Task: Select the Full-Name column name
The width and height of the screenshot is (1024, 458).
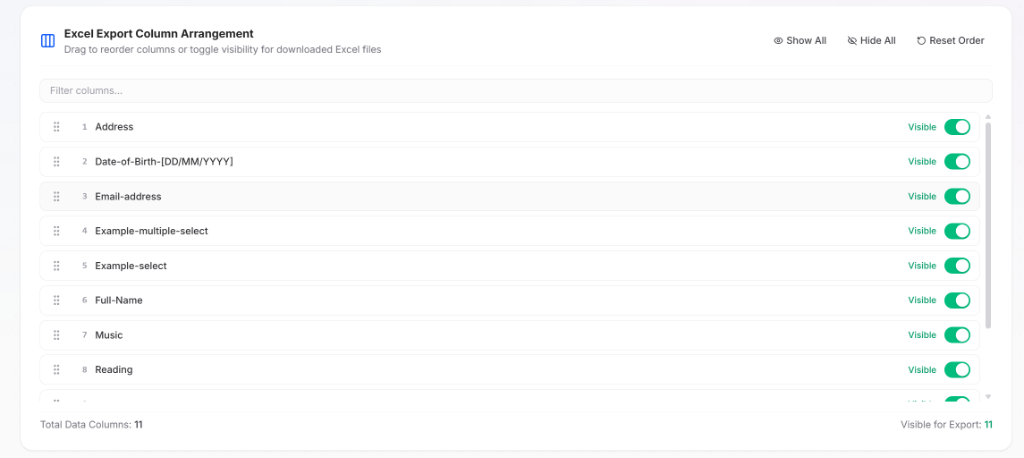Action: [119, 301]
